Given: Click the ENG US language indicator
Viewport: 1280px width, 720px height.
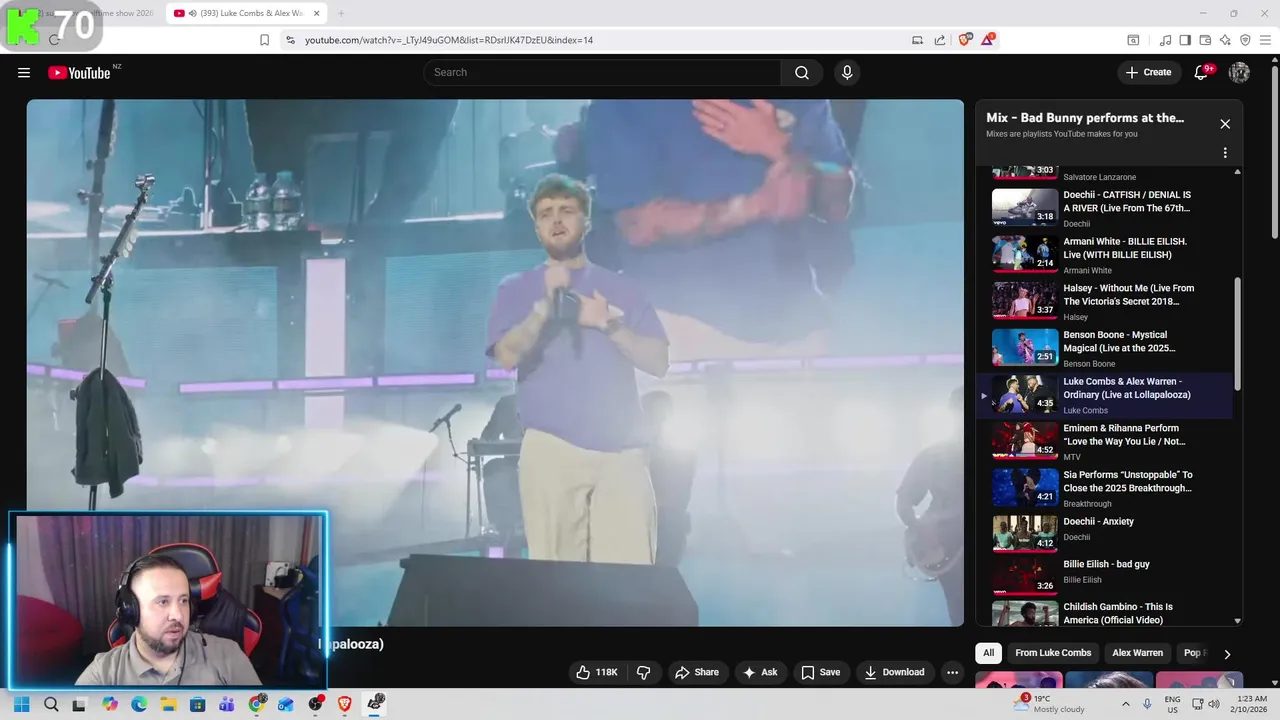Looking at the screenshot, I should pos(1172,704).
